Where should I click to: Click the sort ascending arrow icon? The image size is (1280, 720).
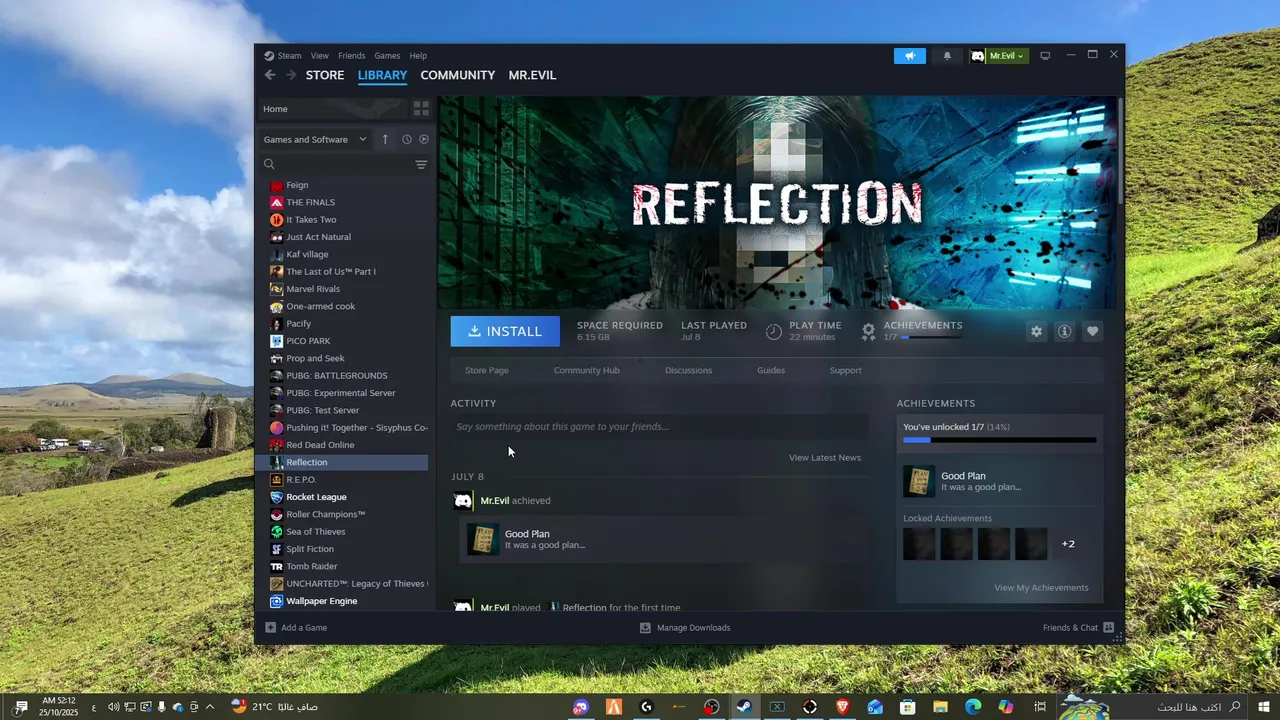point(385,139)
